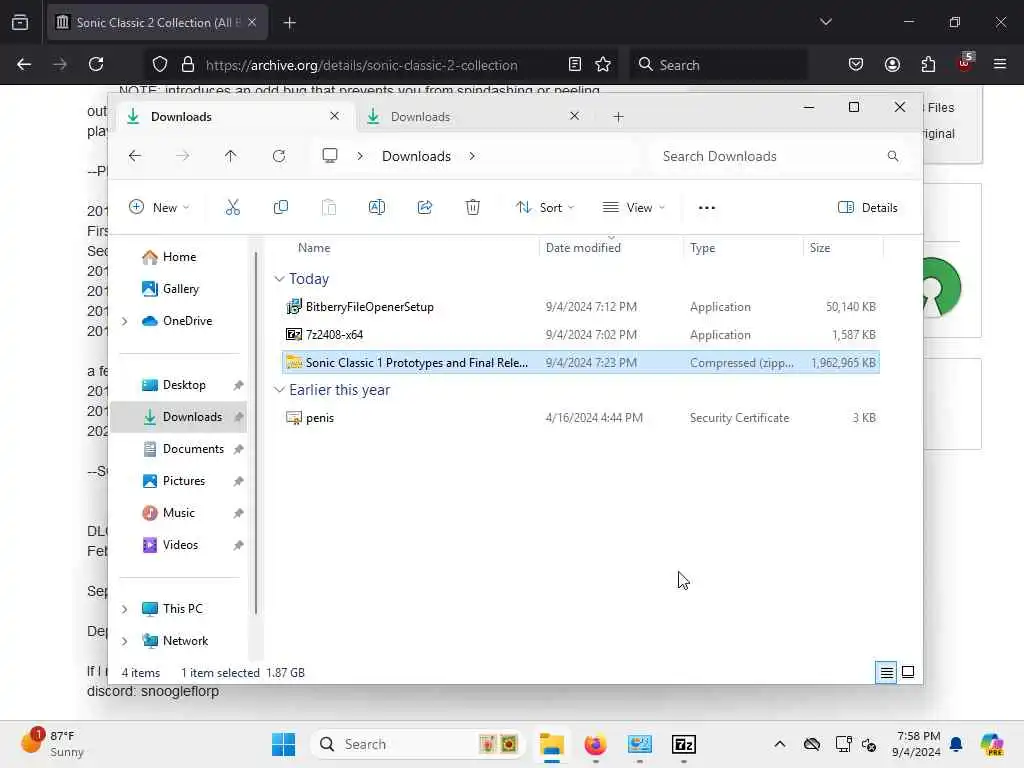Expand the This PC tree node
The height and width of the screenshot is (768, 1024).
(125, 609)
